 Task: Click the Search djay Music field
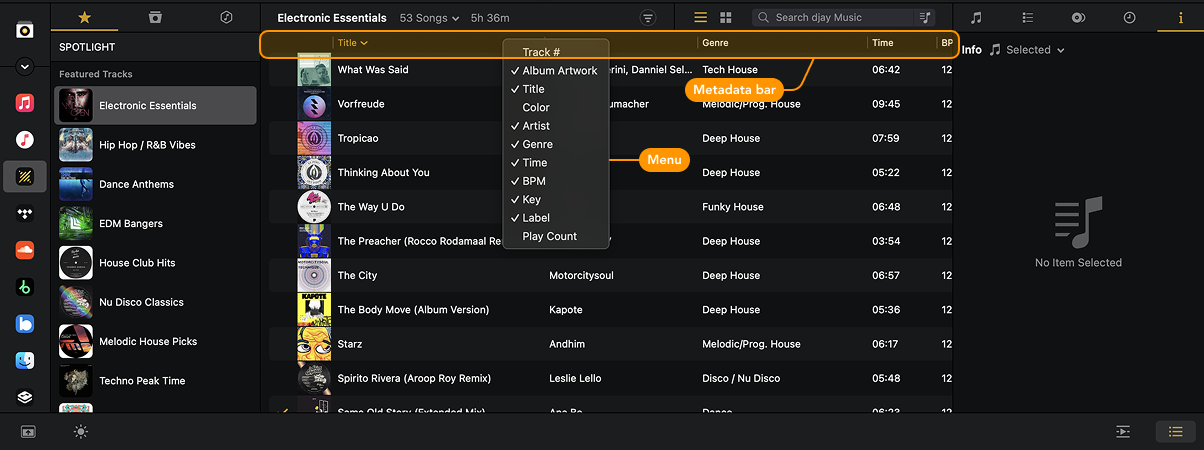pos(835,17)
